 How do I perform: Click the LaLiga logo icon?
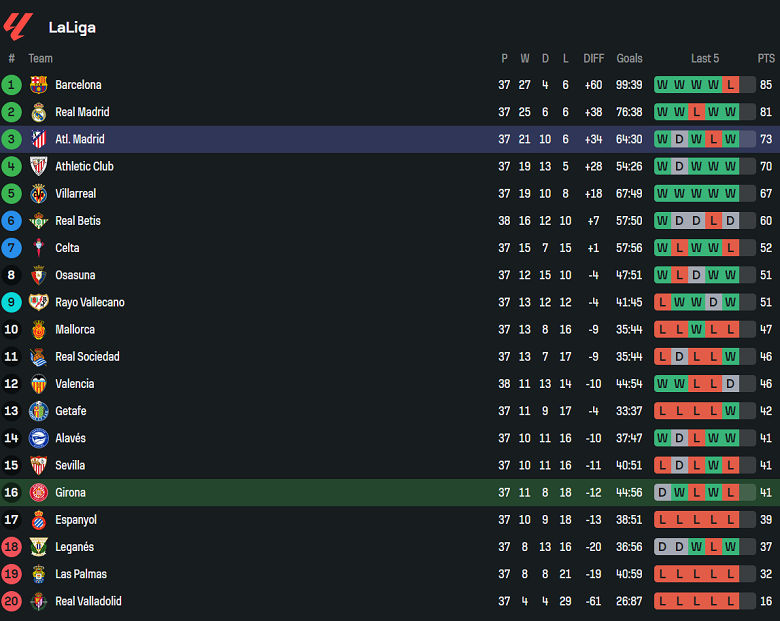click(18, 26)
